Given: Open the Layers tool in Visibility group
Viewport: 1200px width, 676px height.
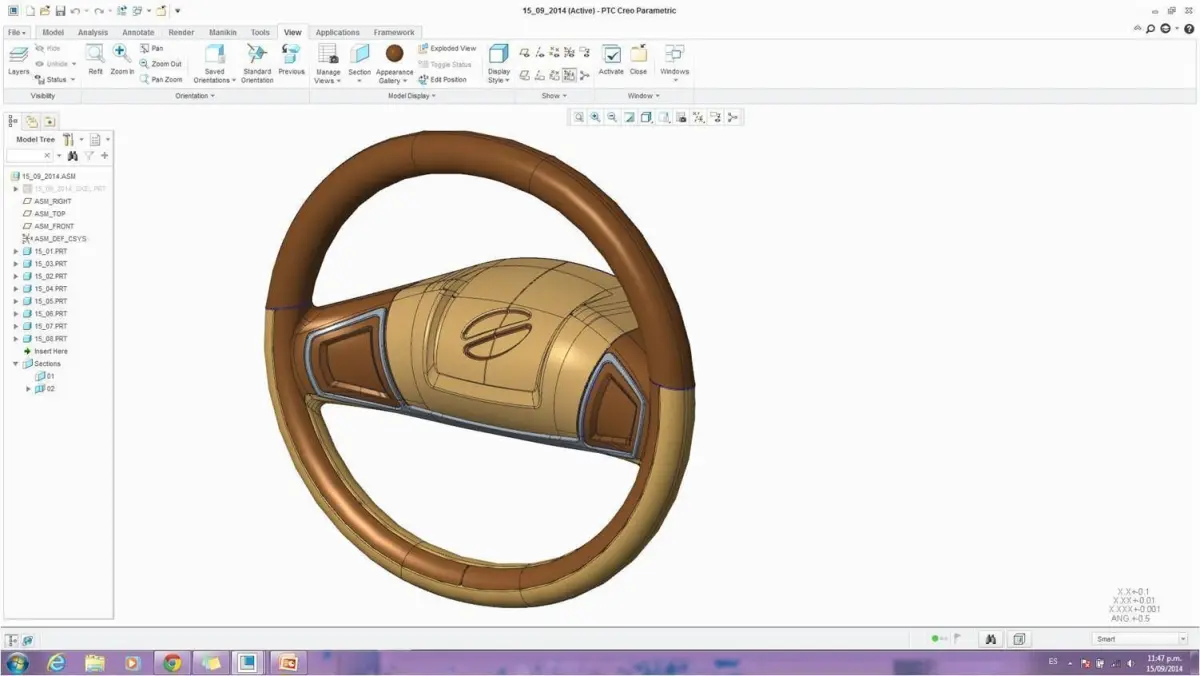Looking at the screenshot, I should 19,61.
